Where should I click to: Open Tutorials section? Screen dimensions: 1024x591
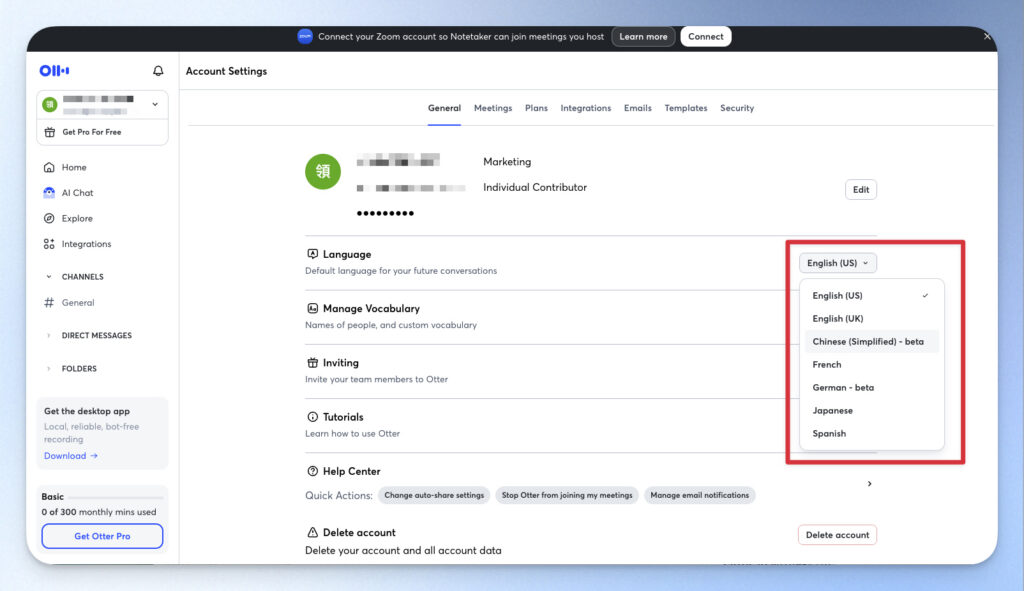(343, 417)
